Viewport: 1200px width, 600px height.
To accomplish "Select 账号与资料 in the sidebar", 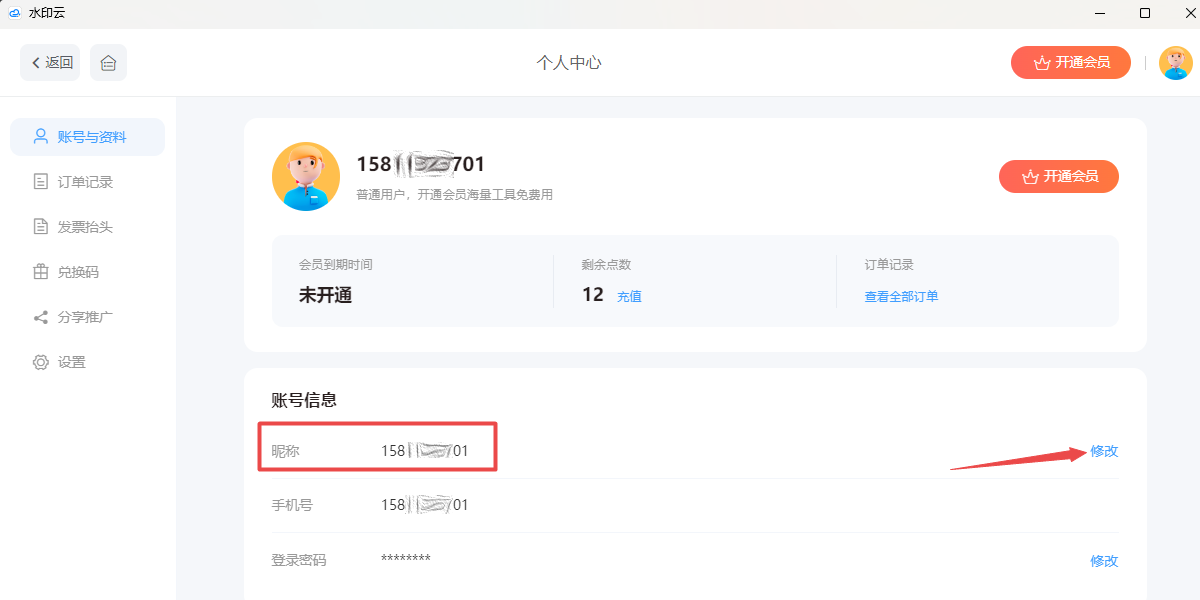I will (x=87, y=137).
